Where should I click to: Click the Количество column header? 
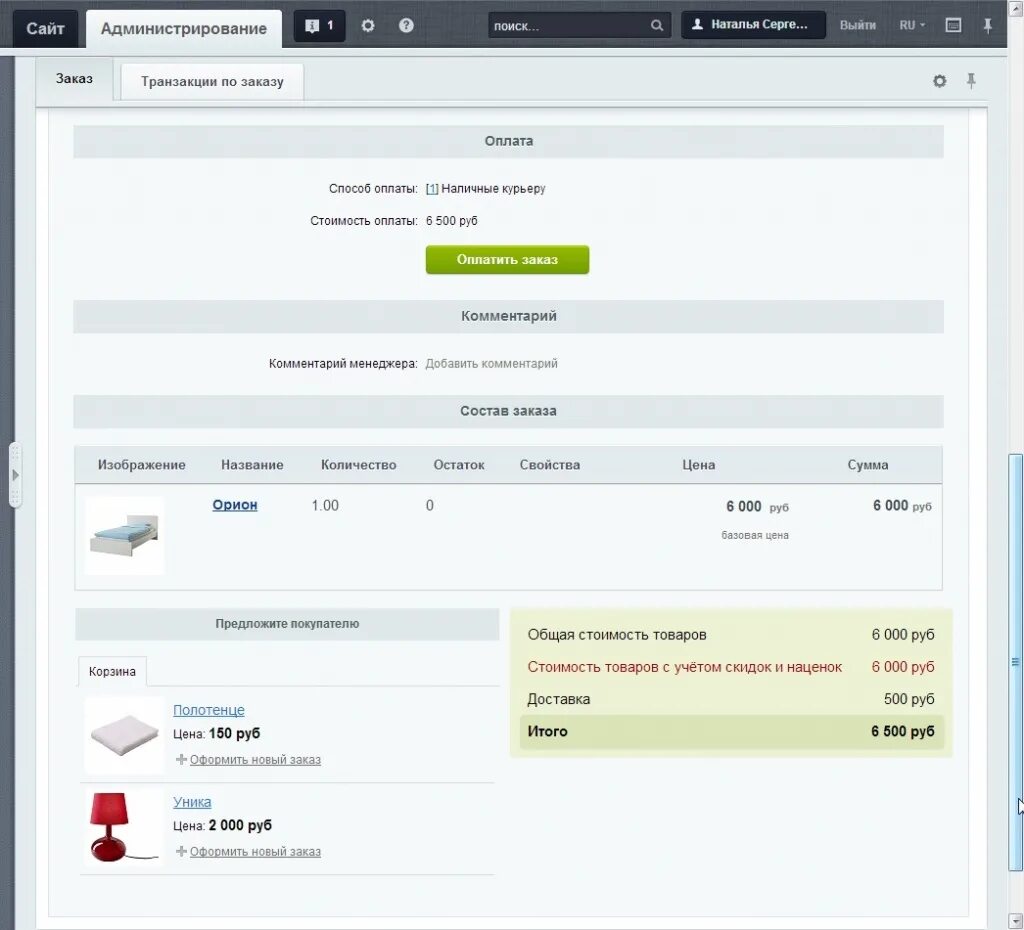coord(359,465)
